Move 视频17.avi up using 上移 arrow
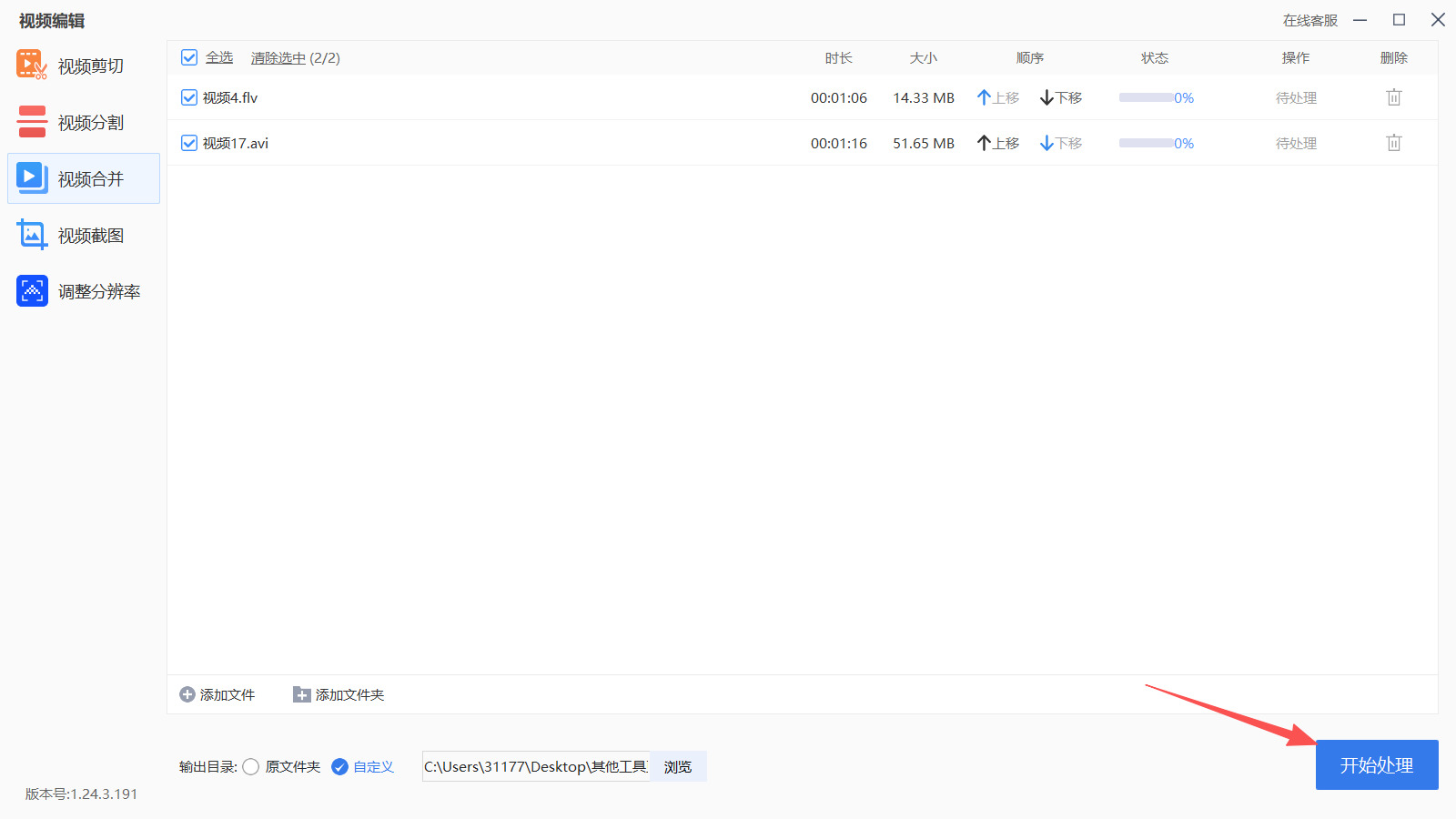The width and height of the screenshot is (1456, 819). (x=997, y=143)
